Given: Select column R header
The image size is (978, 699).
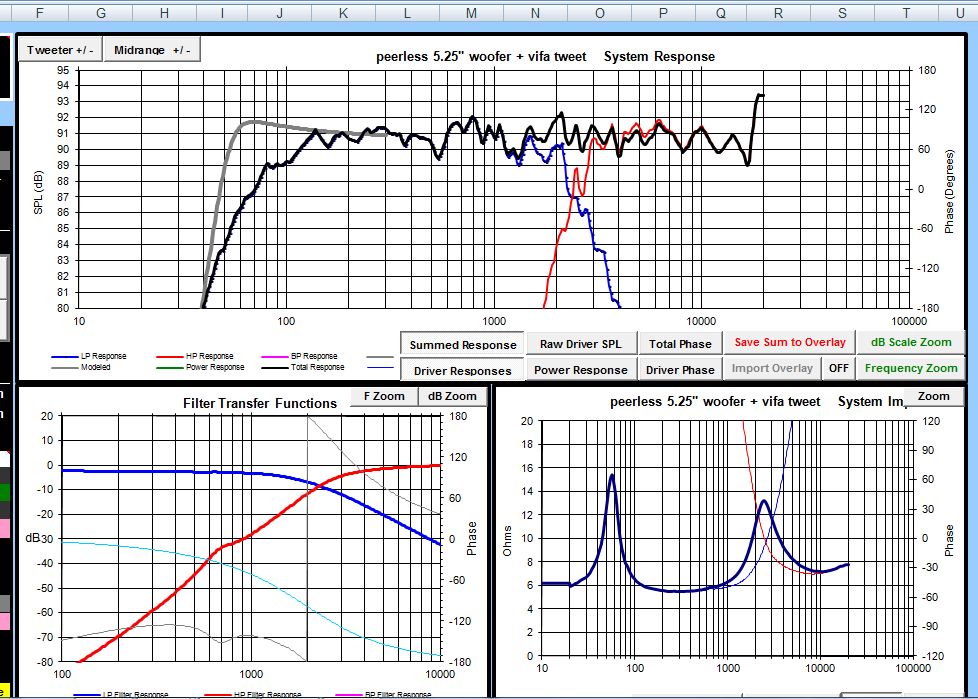Looking at the screenshot, I should 778,12.
